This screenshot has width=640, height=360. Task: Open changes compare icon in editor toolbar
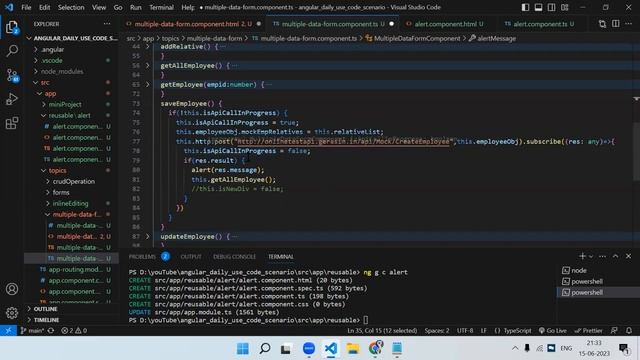pyautogui.click(x=602, y=24)
